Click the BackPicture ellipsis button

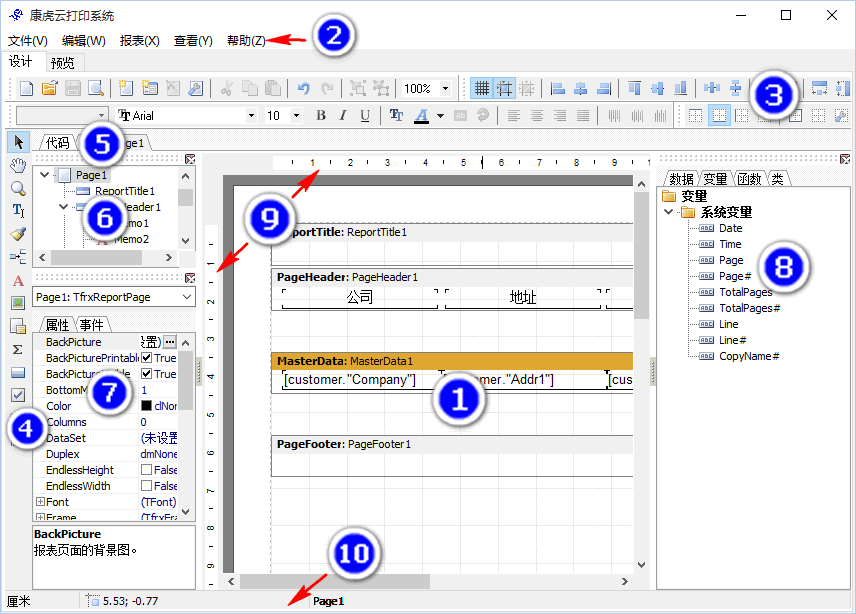[x=170, y=342]
